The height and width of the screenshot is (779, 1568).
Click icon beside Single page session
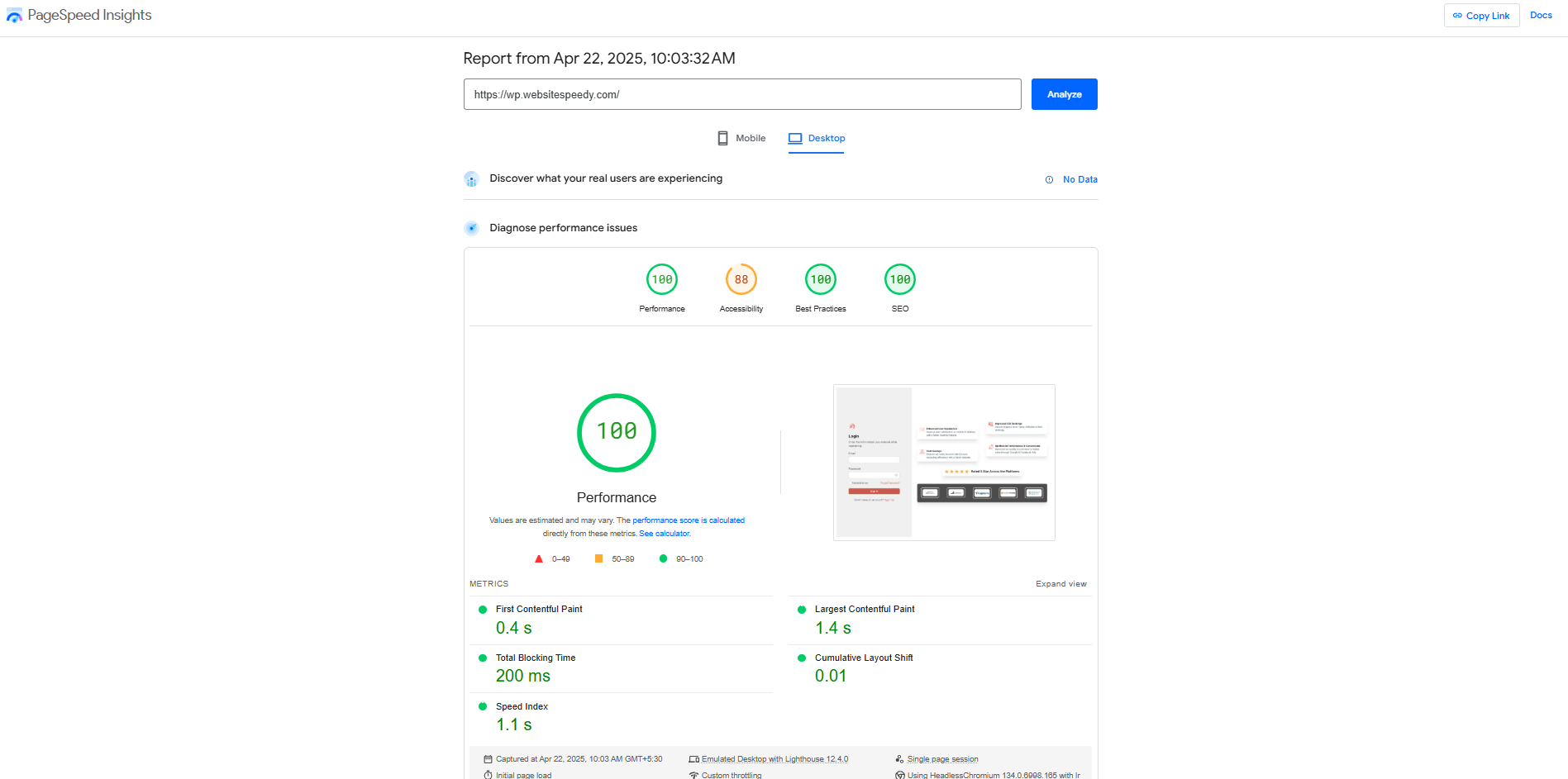coord(899,759)
